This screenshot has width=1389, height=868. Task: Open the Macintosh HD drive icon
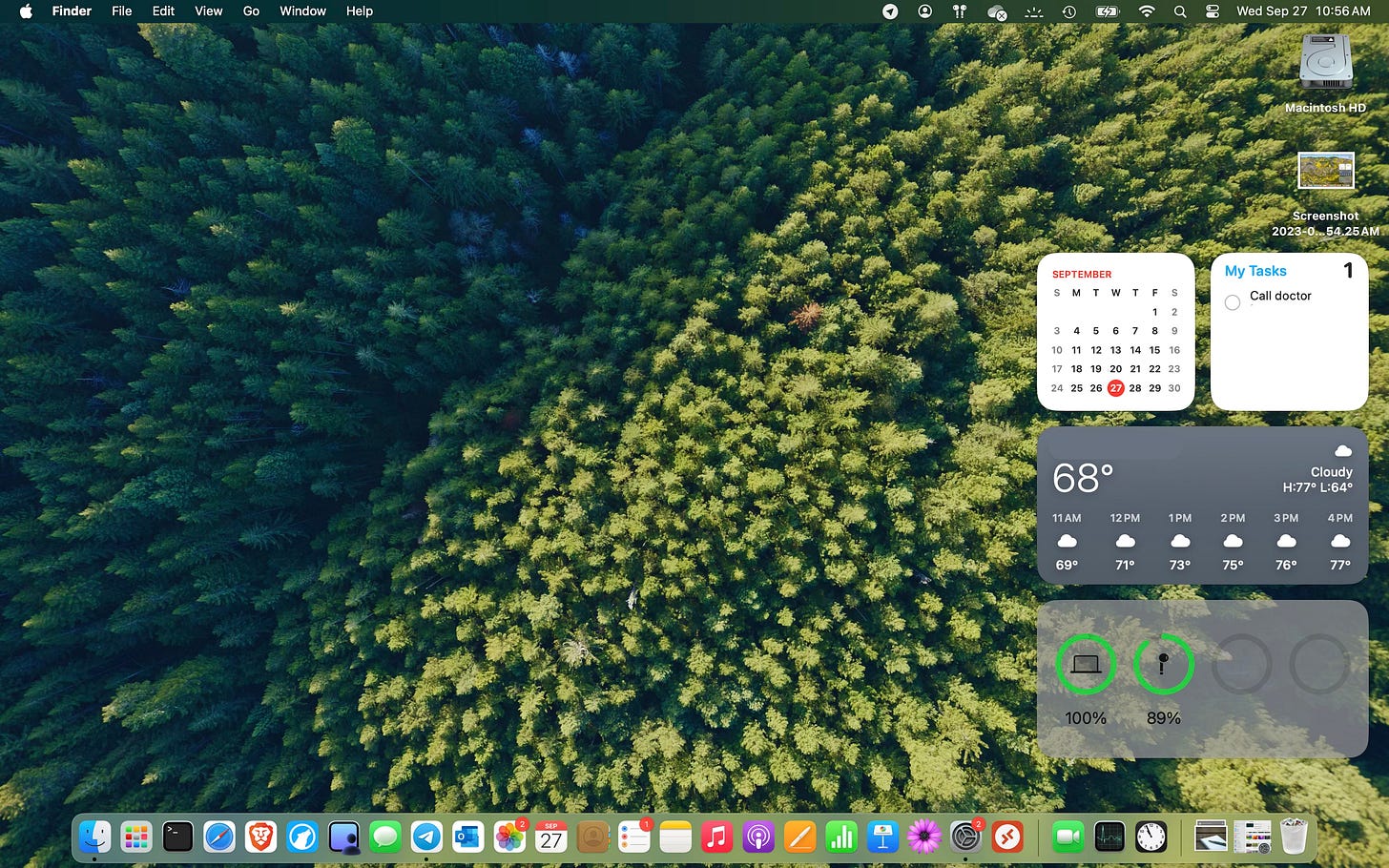(x=1326, y=65)
